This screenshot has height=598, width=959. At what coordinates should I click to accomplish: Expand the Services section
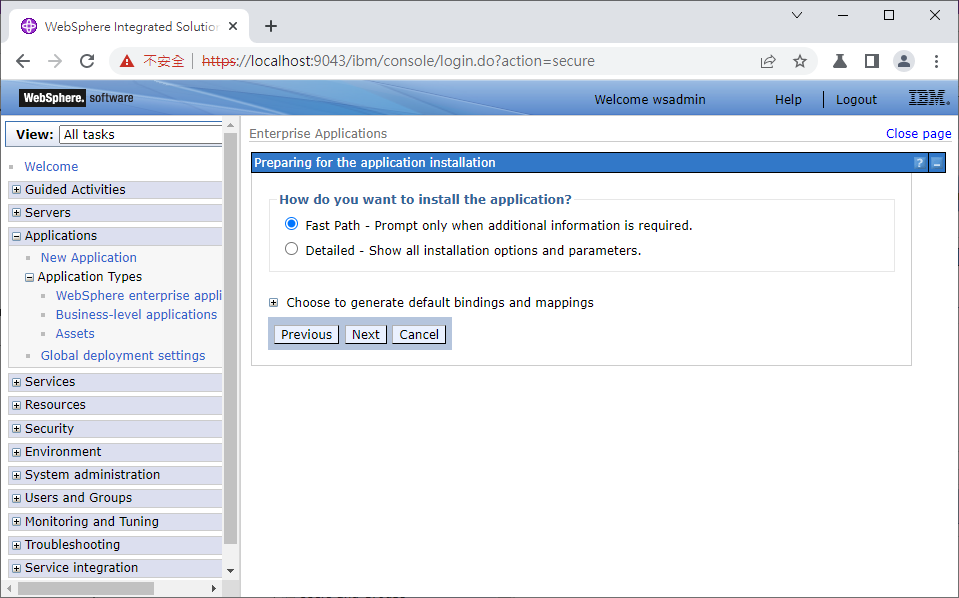(17, 382)
